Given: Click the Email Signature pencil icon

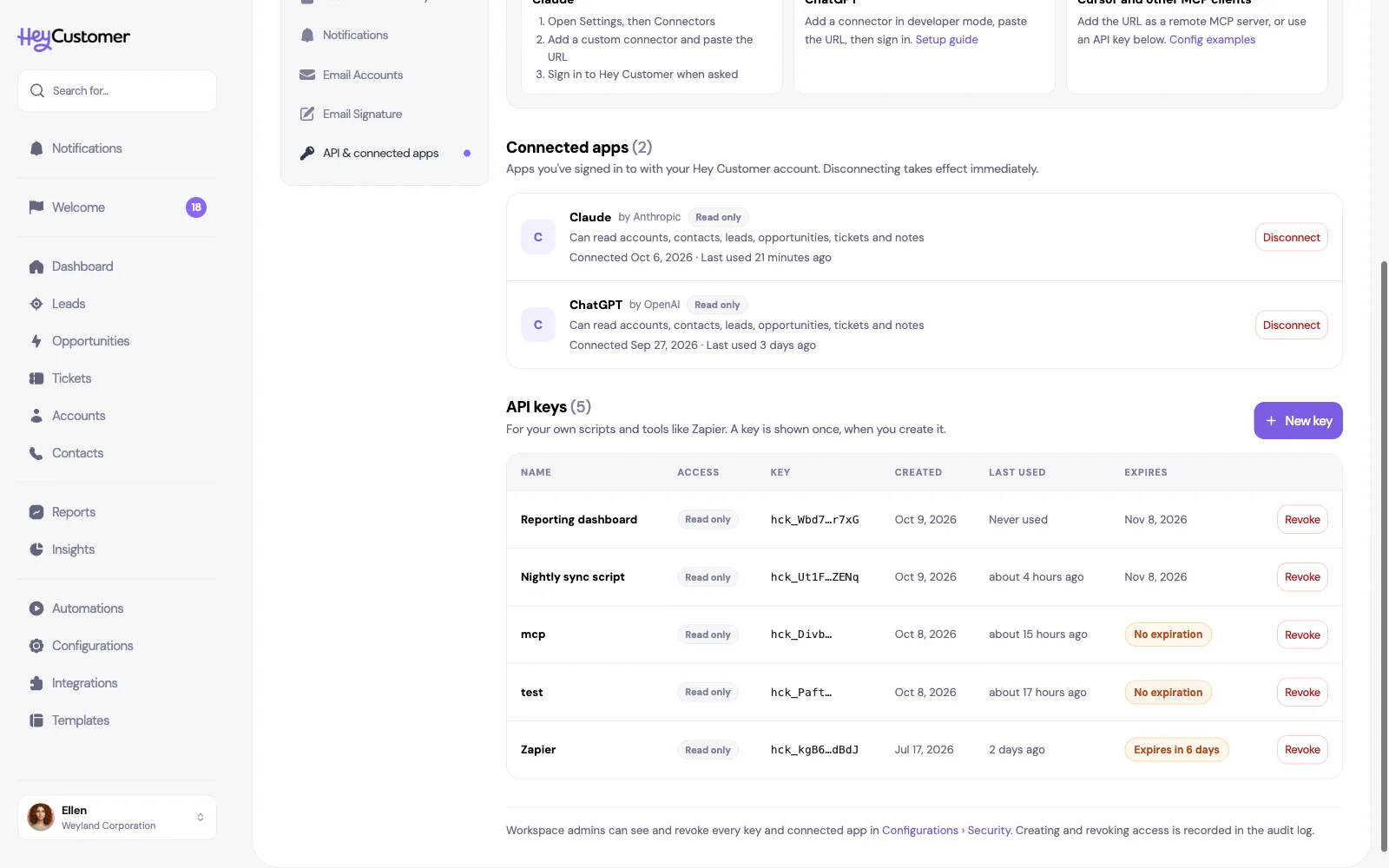Looking at the screenshot, I should point(307,114).
